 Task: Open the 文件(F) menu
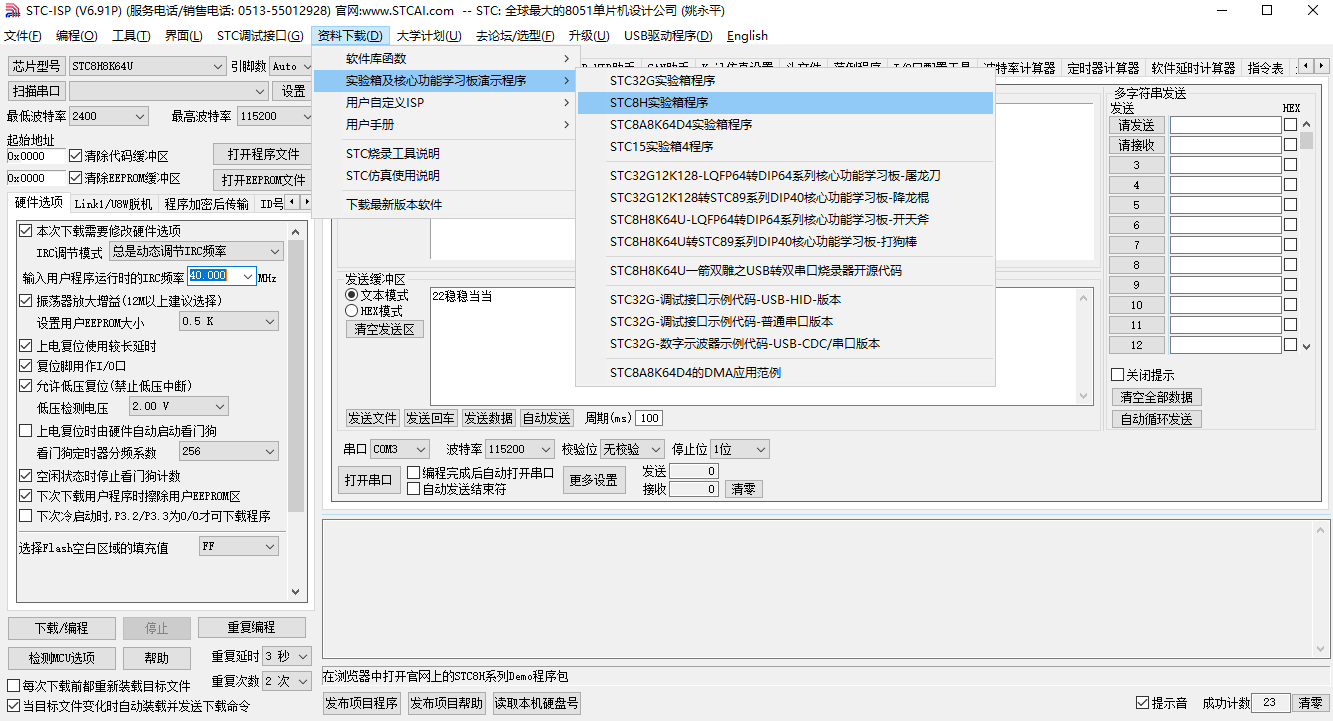tap(22, 36)
